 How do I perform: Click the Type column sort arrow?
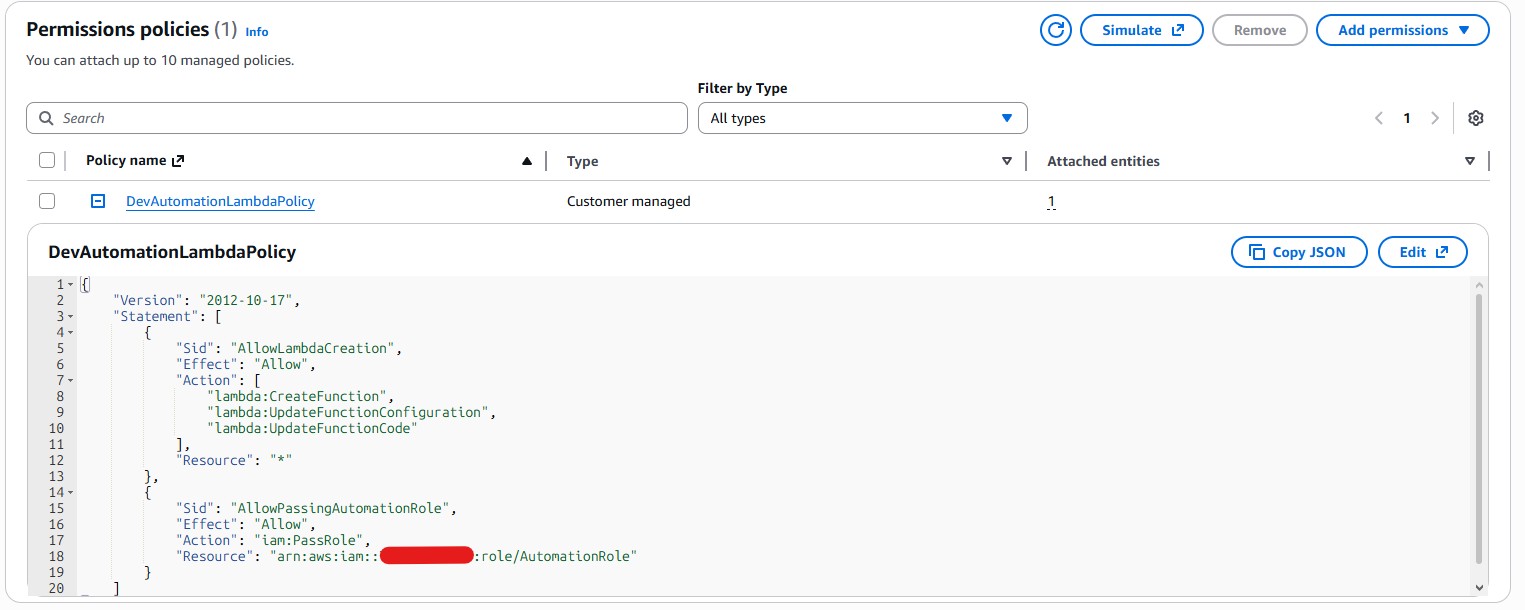1007,161
